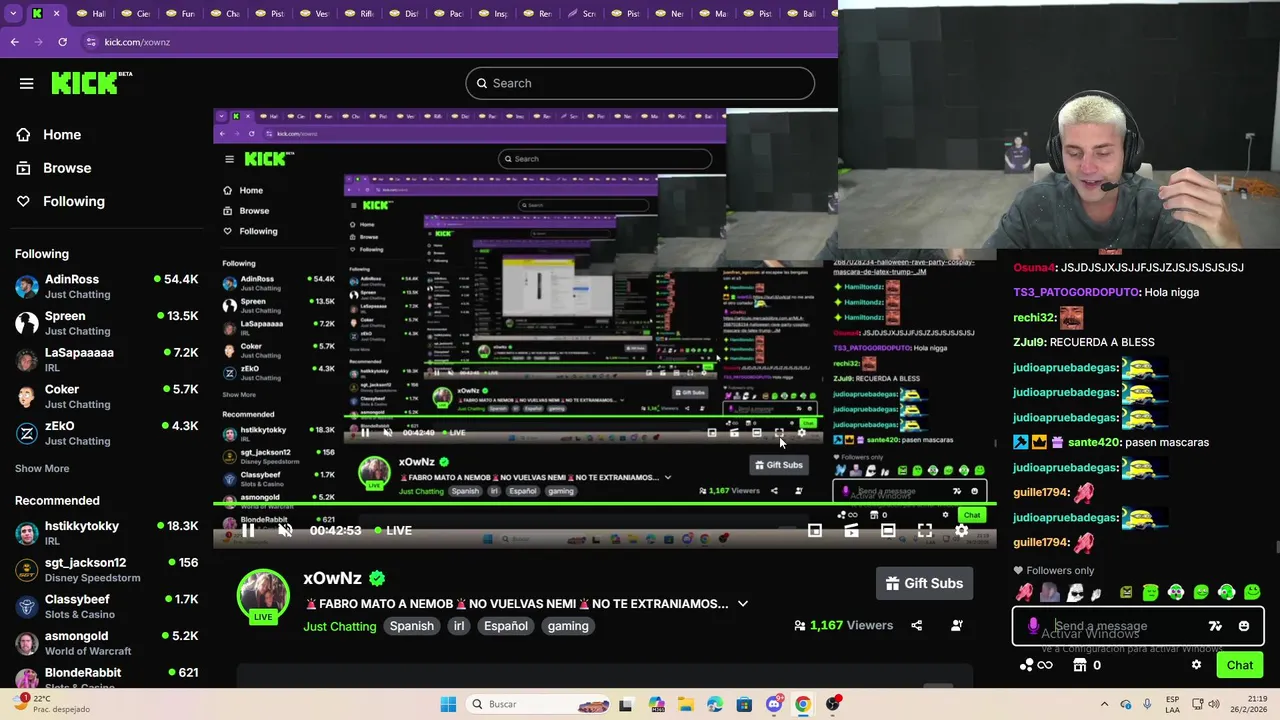The width and height of the screenshot is (1280, 720).
Task: Open follow user options icon
Action: pos(957,625)
